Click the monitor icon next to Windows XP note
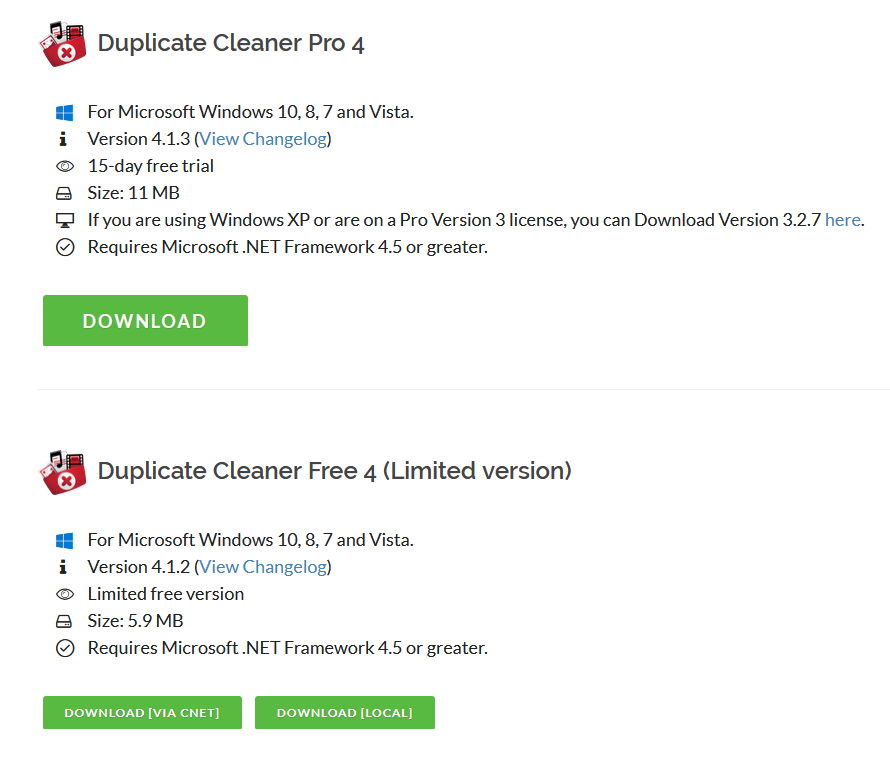Viewport: 890px width, 757px height. coord(65,220)
